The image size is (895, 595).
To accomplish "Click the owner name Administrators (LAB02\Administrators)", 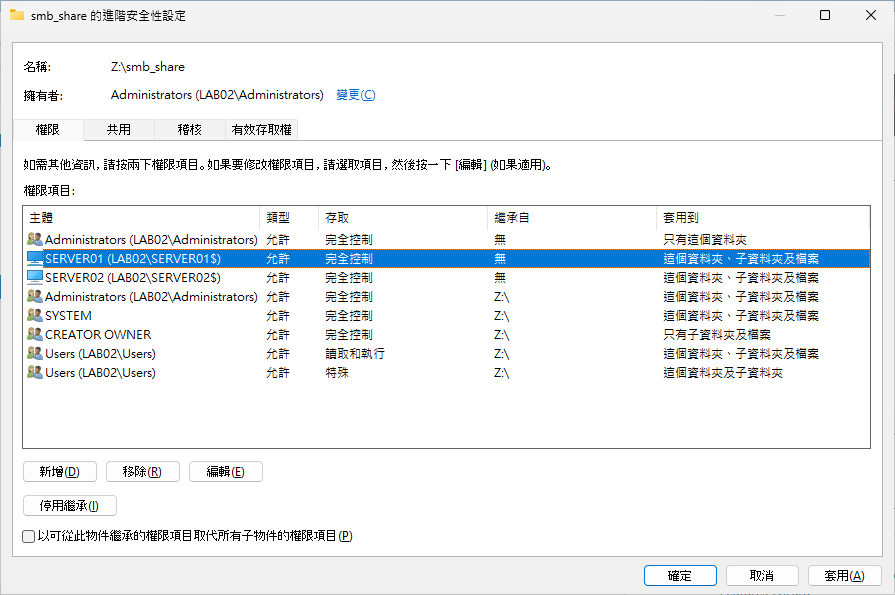I will pos(217,95).
